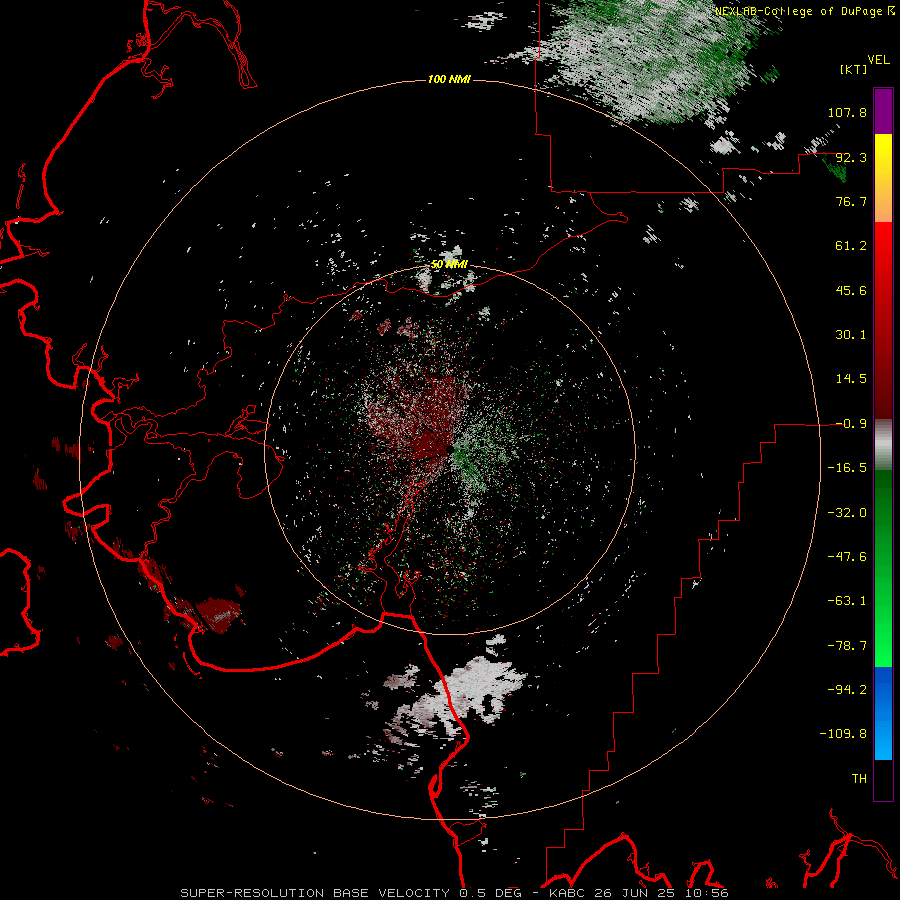Click the VEL legend title

(879, 60)
